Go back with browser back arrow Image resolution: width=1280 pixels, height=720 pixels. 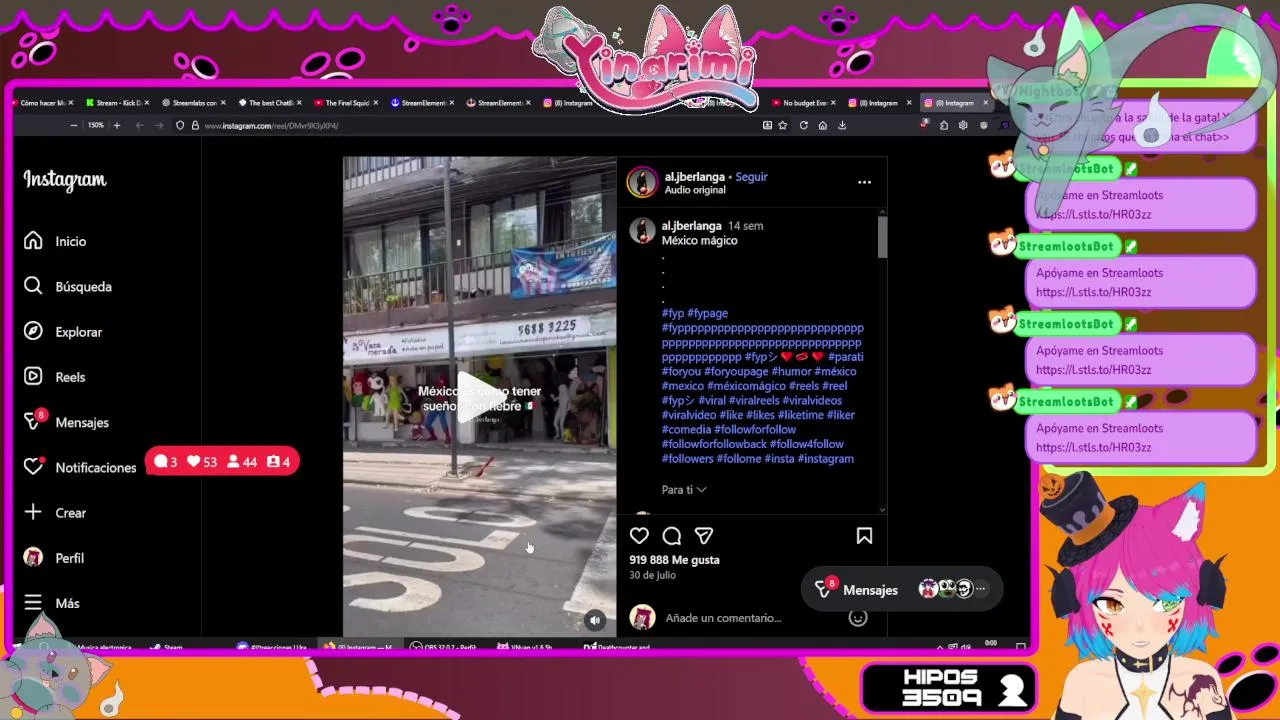pos(140,125)
